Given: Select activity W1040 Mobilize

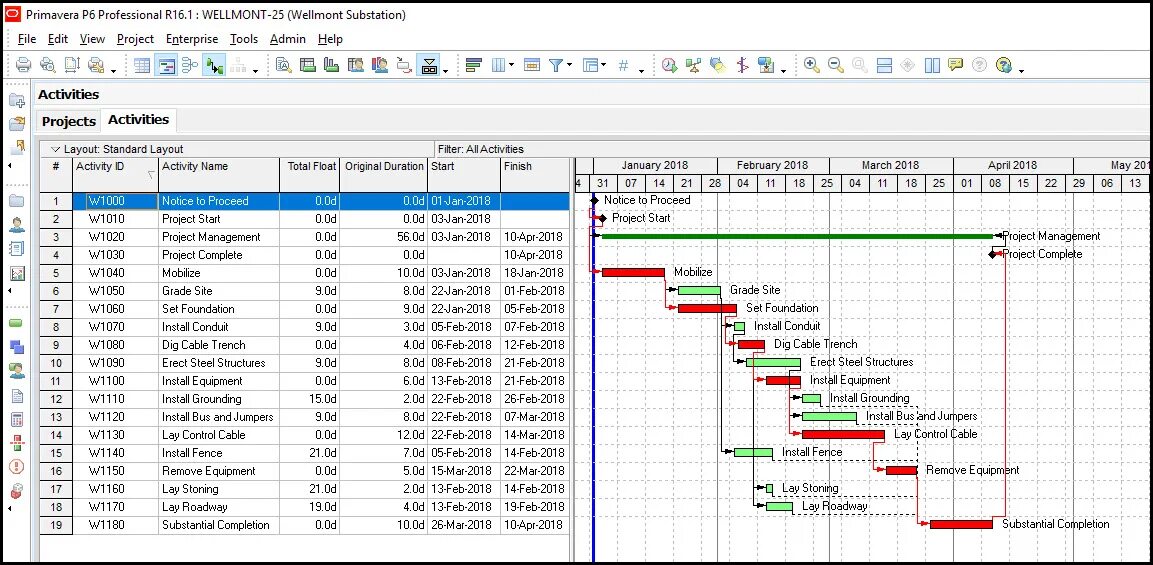Looking at the screenshot, I should [305, 273].
